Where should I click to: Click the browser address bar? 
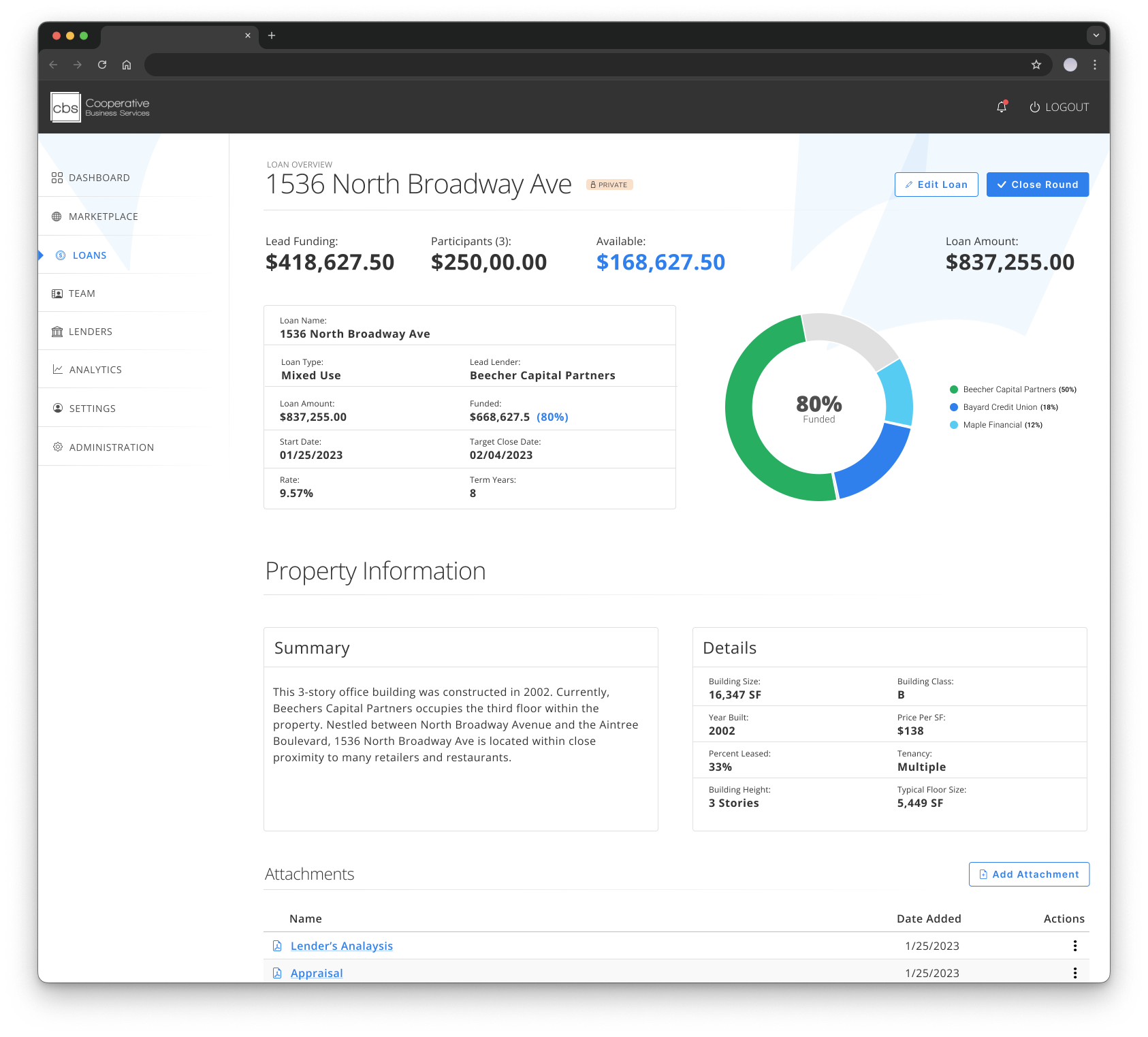click(586, 65)
